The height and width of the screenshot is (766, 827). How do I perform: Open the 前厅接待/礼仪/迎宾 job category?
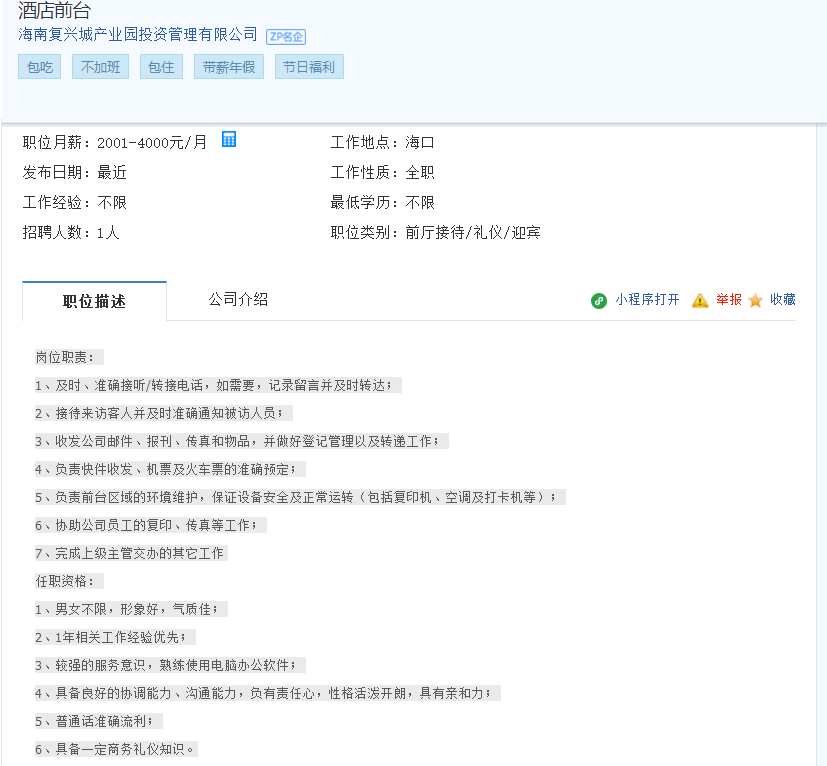(x=473, y=233)
